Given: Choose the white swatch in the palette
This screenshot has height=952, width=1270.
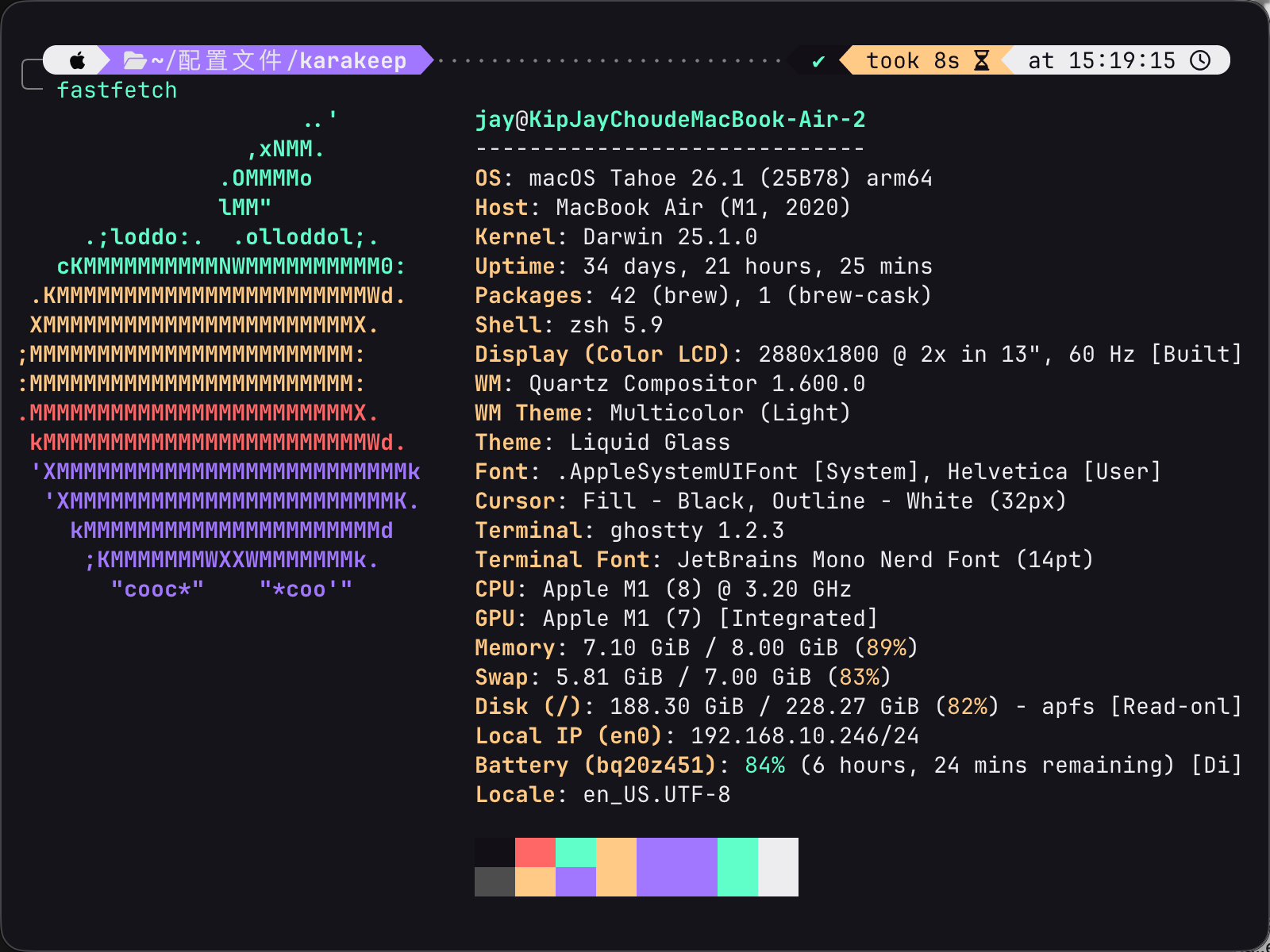Looking at the screenshot, I should click(x=778, y=866).
